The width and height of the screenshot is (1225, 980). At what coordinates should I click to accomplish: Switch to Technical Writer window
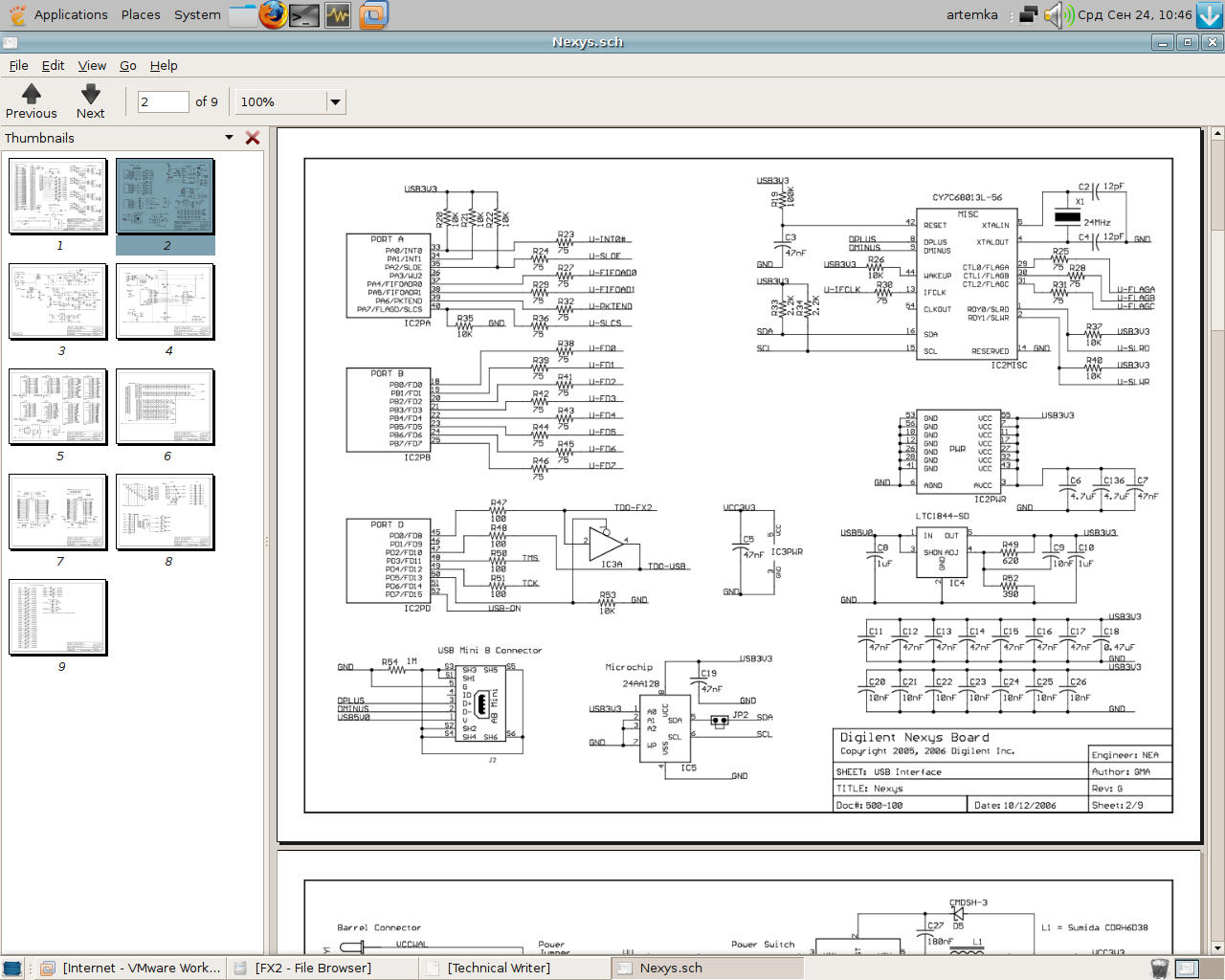coord(516,969)
